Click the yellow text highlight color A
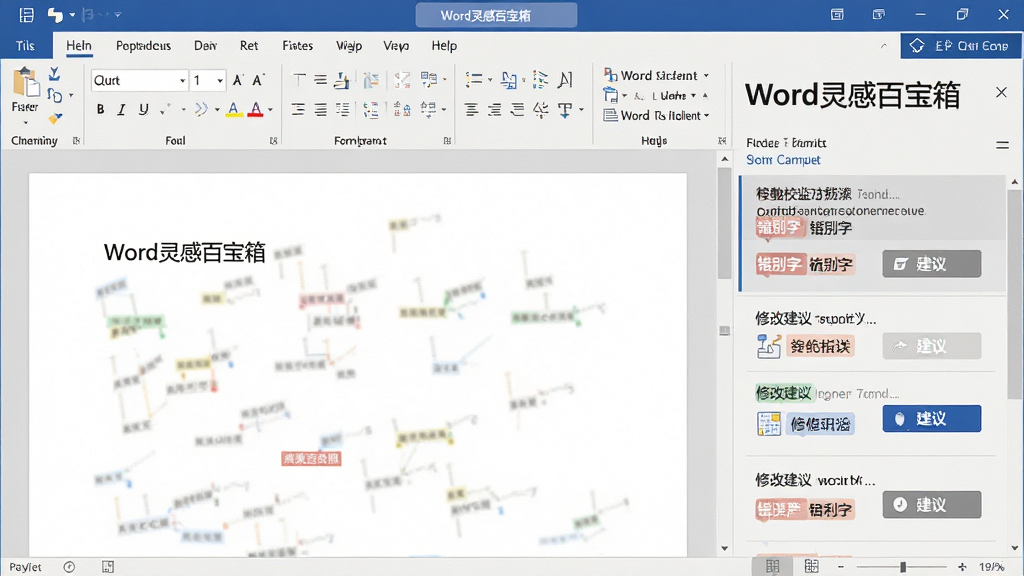The width and height of the screenshot is (1024, 576). pos(234,110)
